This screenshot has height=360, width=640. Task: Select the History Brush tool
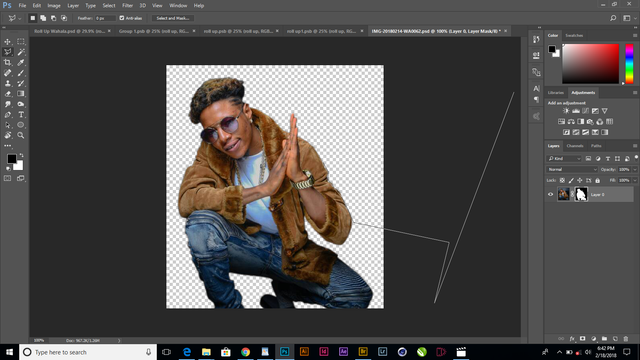coord(21,83)
